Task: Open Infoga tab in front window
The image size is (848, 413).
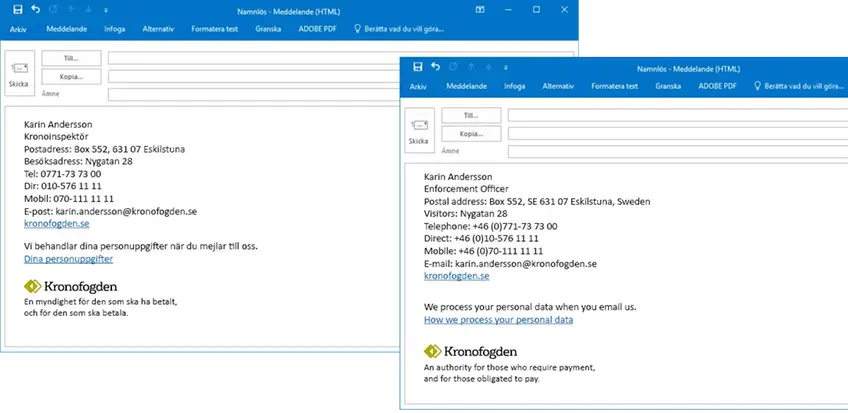Action: [x=514, y=86]
